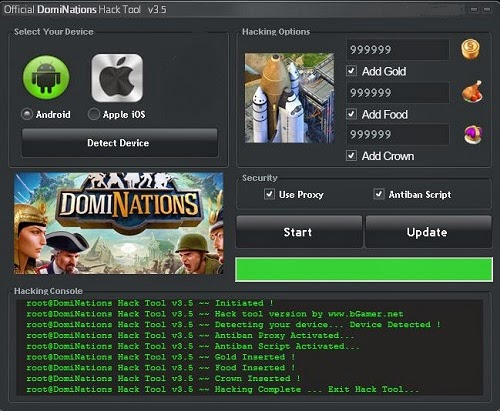The width and height of the screenshot is (500, 411).
Task: Minimize the window via title bar button
Action: 474,9
